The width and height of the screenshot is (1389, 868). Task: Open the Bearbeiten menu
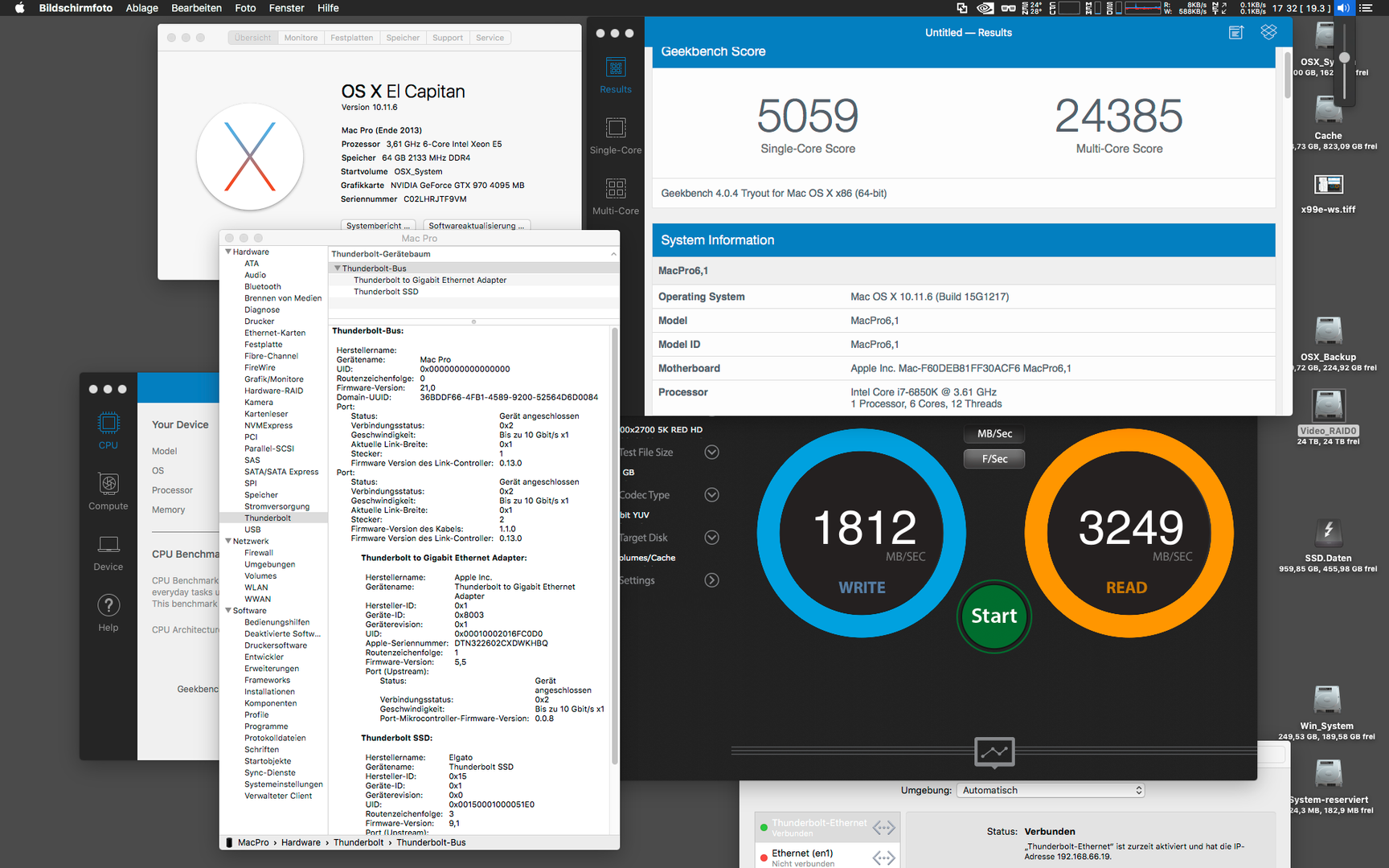click(196, 8)
